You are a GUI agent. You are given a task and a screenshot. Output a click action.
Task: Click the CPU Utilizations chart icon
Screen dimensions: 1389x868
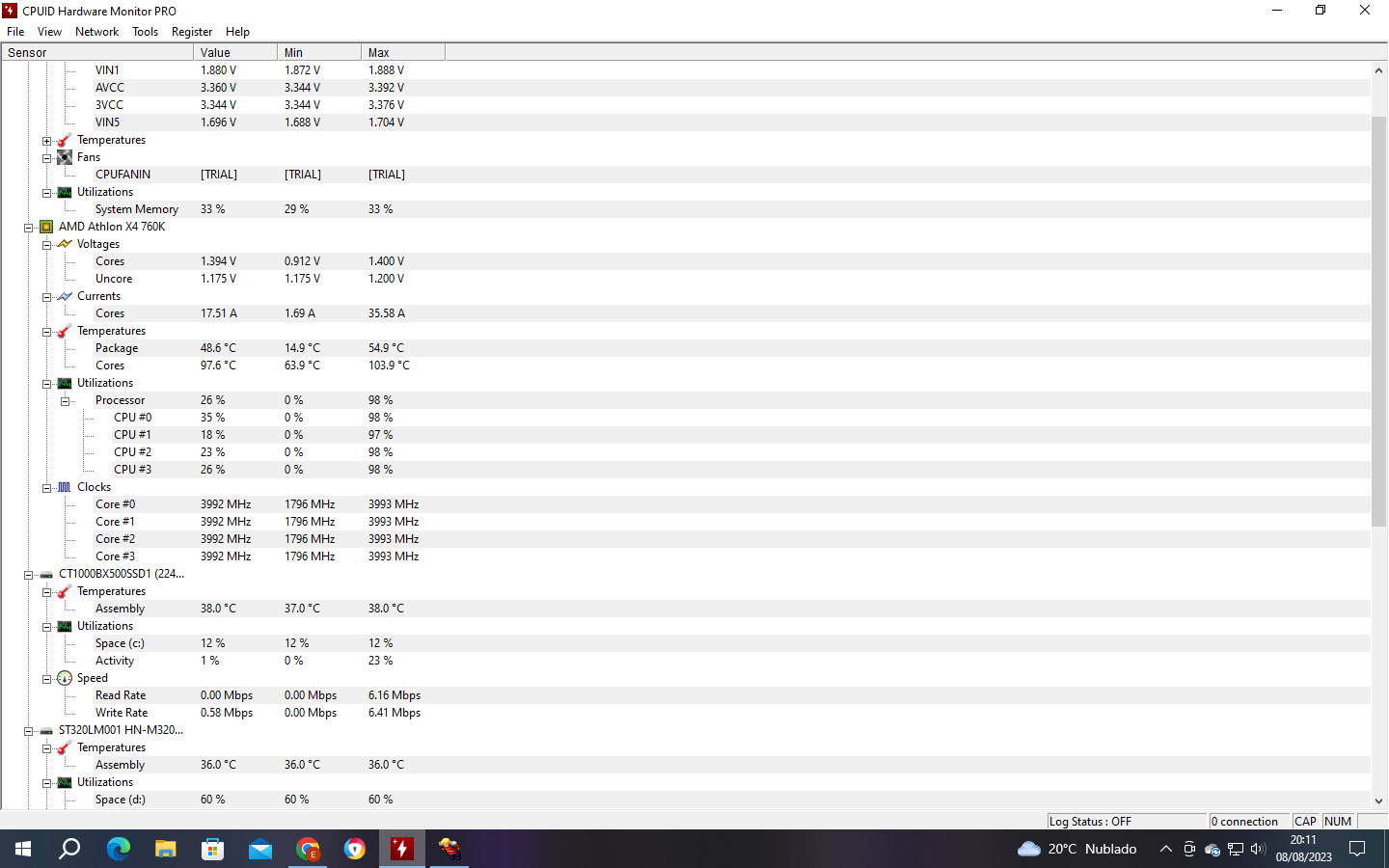coord(65,383)
